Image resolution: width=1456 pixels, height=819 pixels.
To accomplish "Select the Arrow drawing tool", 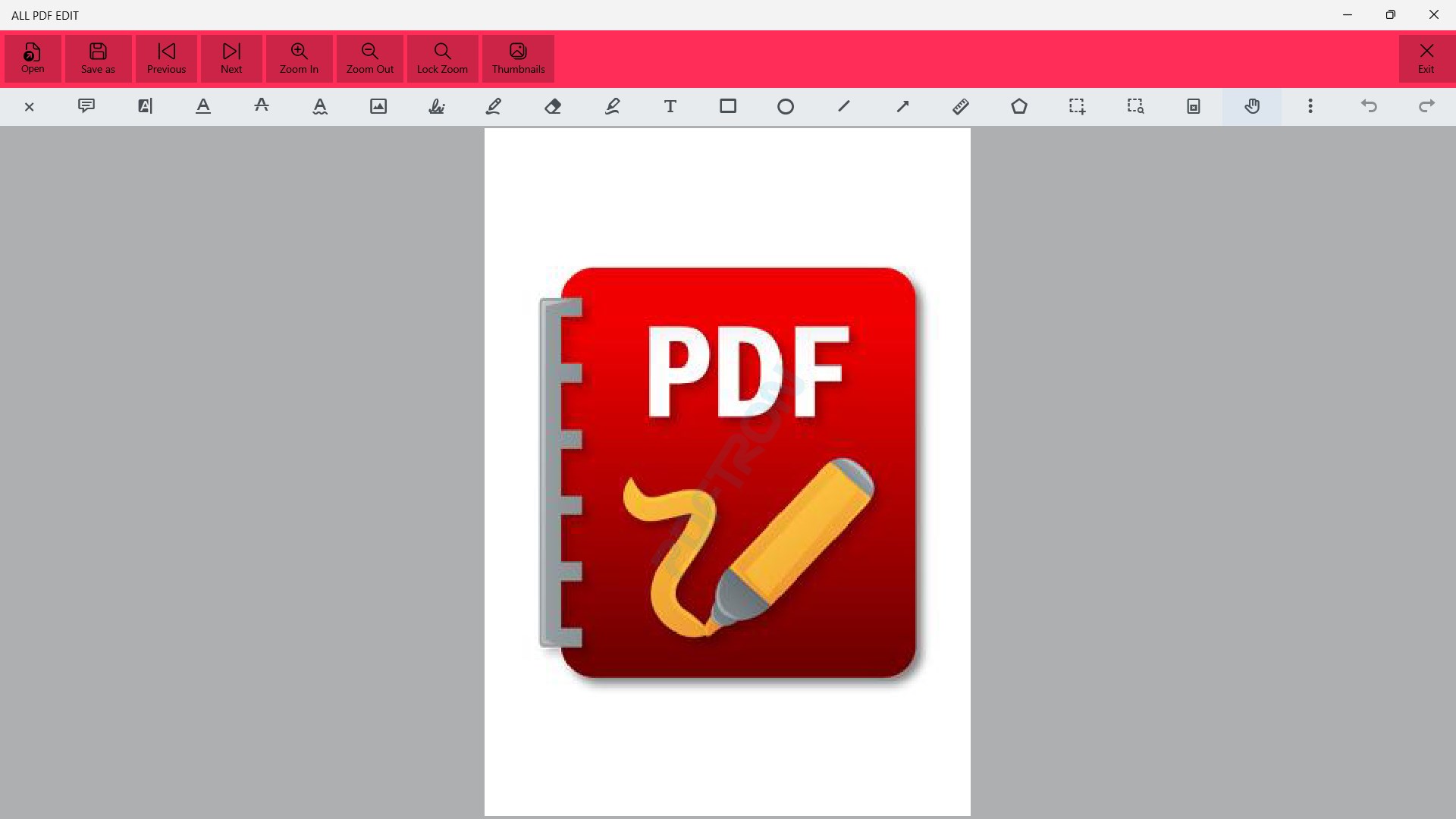I will (x=902, y=106).
